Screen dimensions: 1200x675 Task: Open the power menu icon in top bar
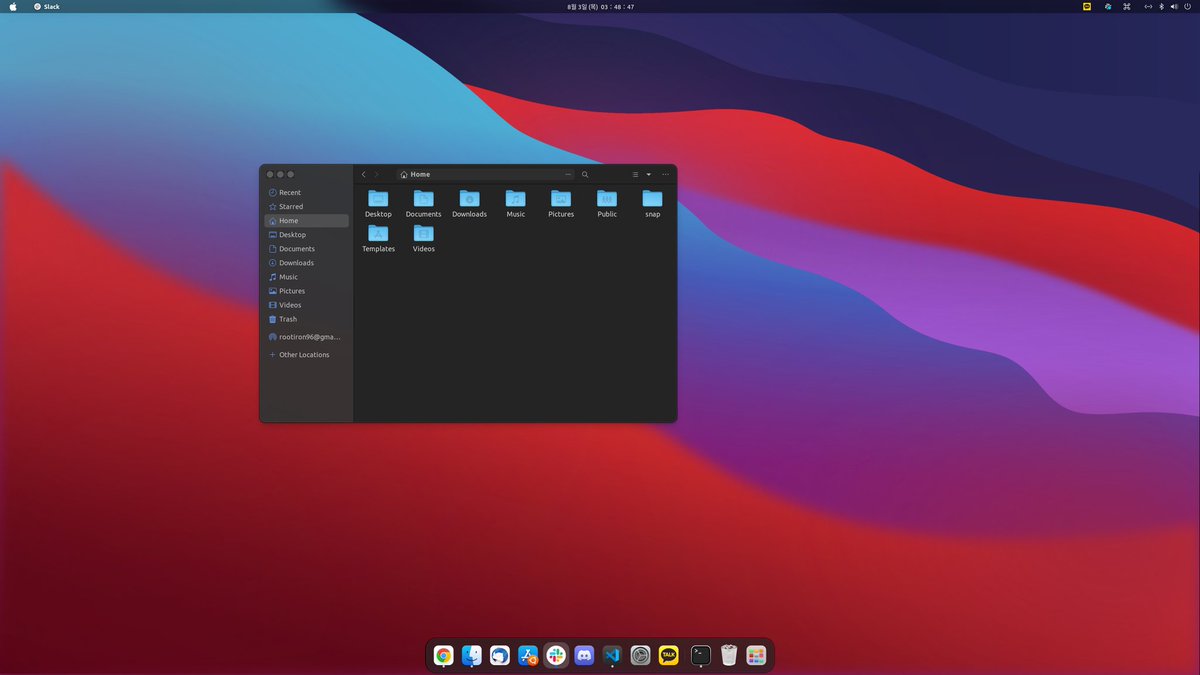tap(1186, 6)
